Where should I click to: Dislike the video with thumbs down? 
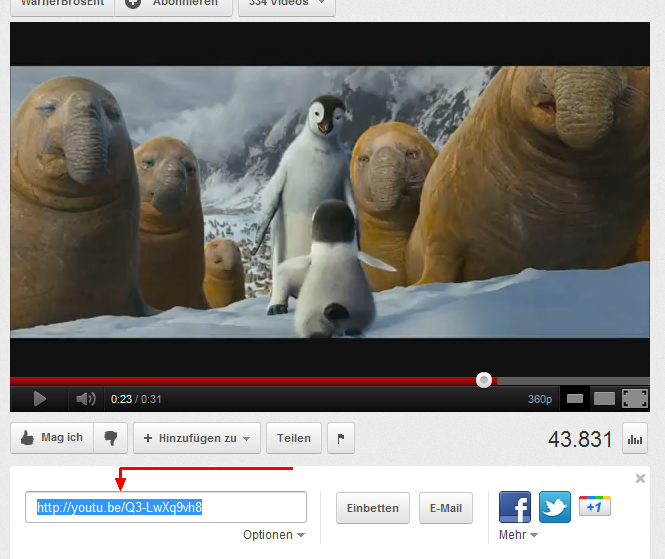[x=111, y=438]
